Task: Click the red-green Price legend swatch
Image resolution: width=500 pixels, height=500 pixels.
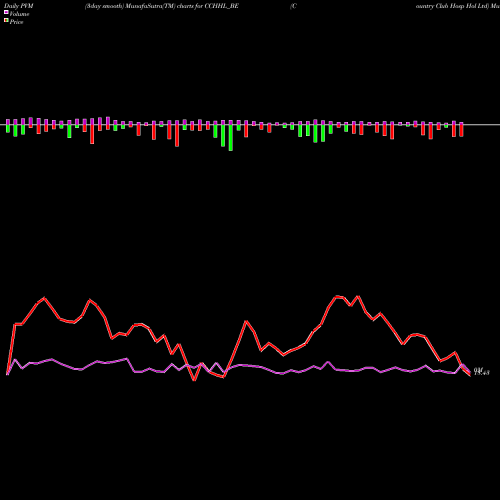Action: 6,21
